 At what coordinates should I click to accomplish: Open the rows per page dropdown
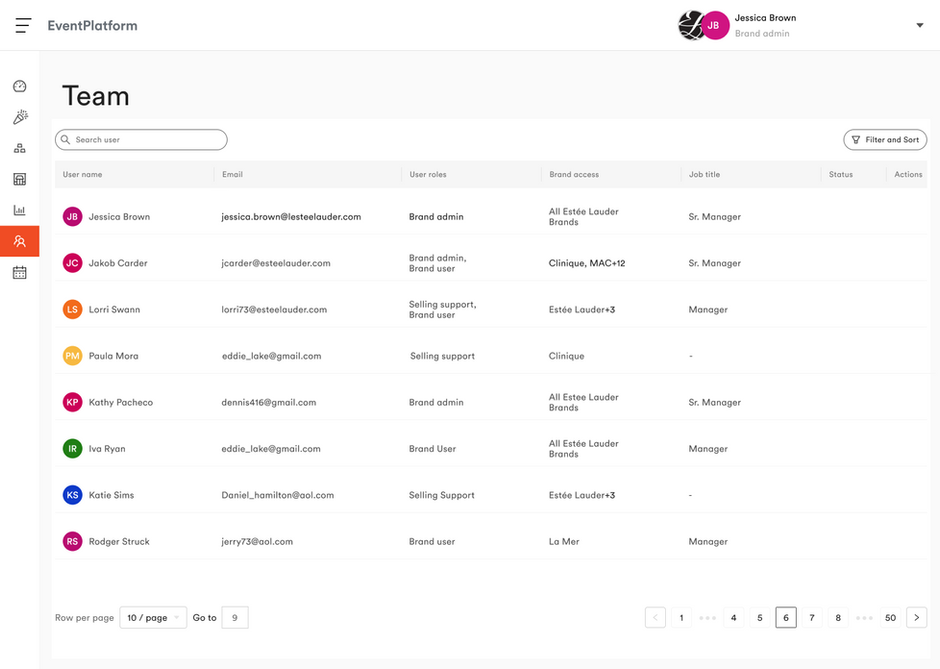153,618
